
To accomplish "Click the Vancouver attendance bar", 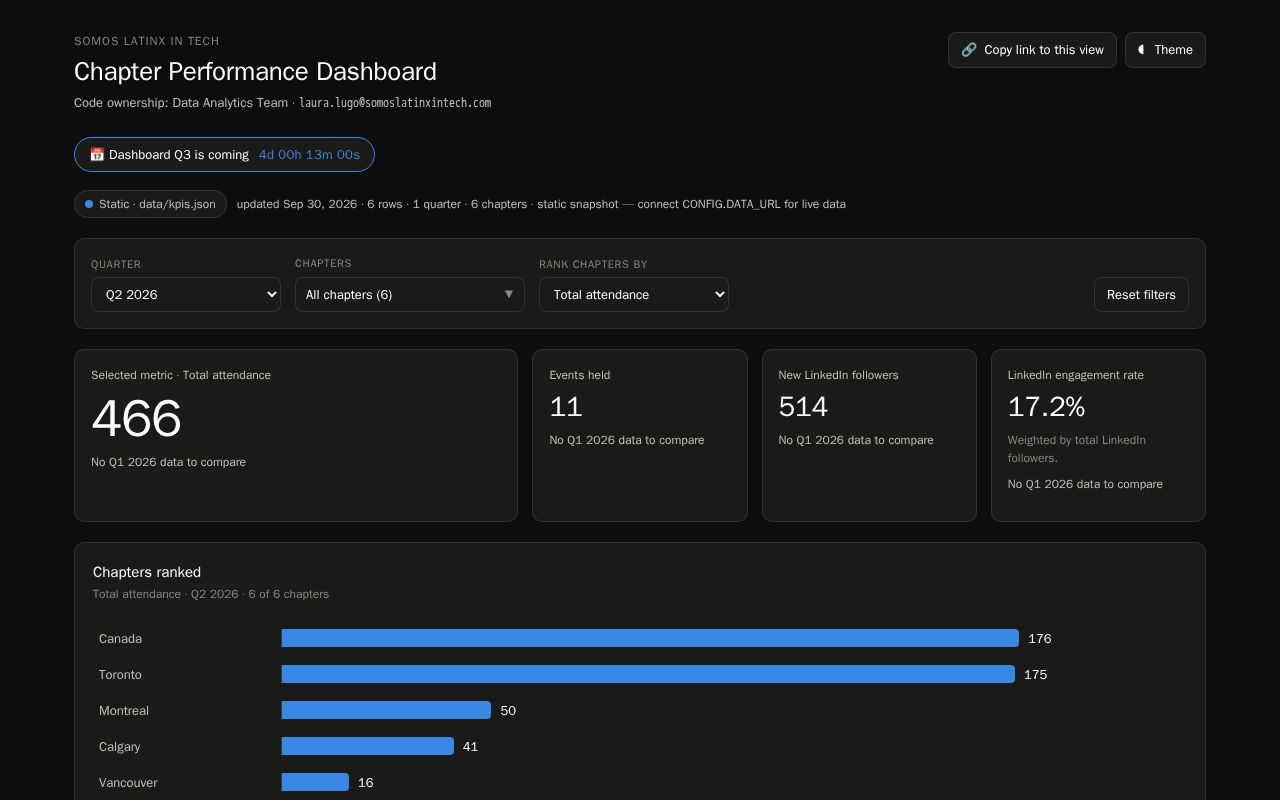I will (315, 782).
